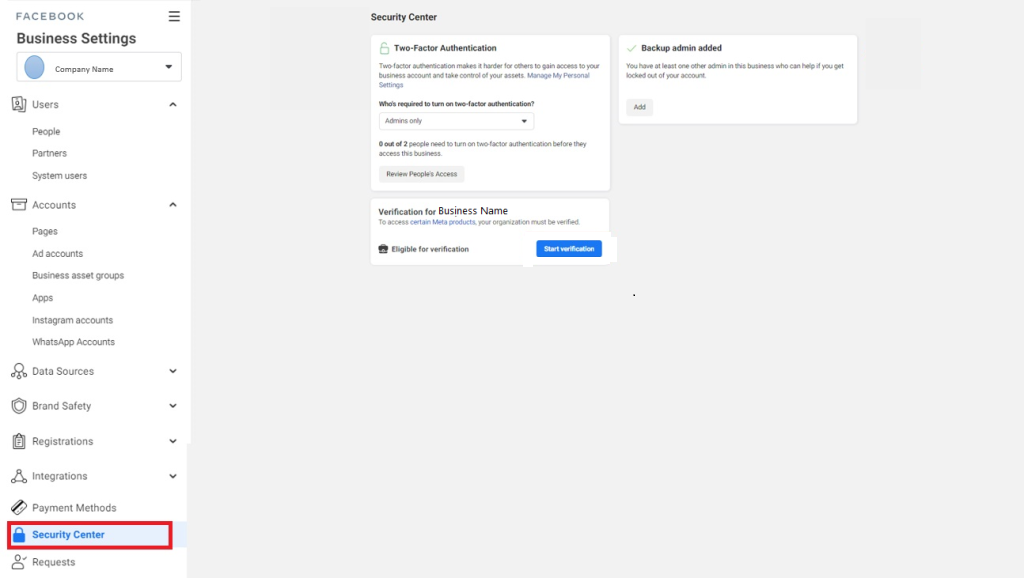Click the Users section icon
The image size is (1024, 578).
(x=19, y=104)
